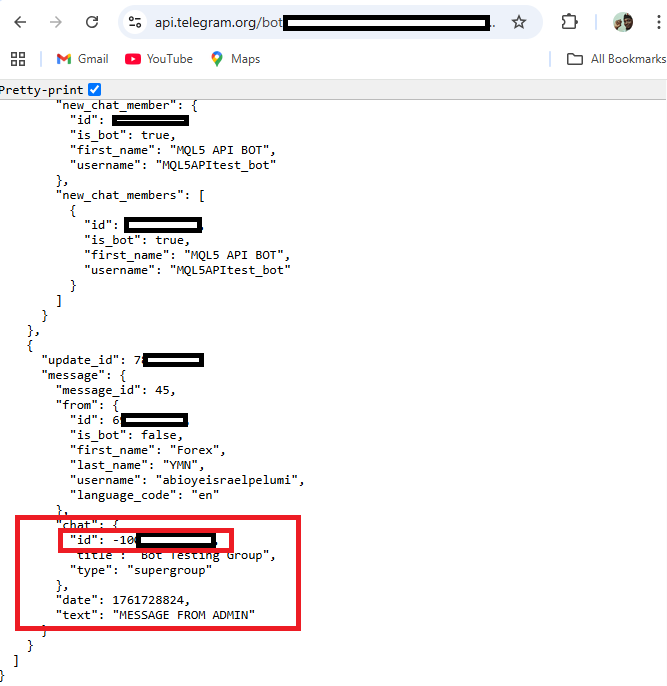Click the "new_chat_member" key text

pos(116,105)
